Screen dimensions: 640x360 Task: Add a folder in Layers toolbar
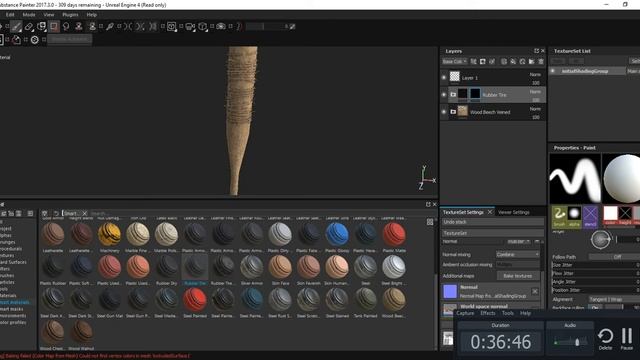[531, 62]
